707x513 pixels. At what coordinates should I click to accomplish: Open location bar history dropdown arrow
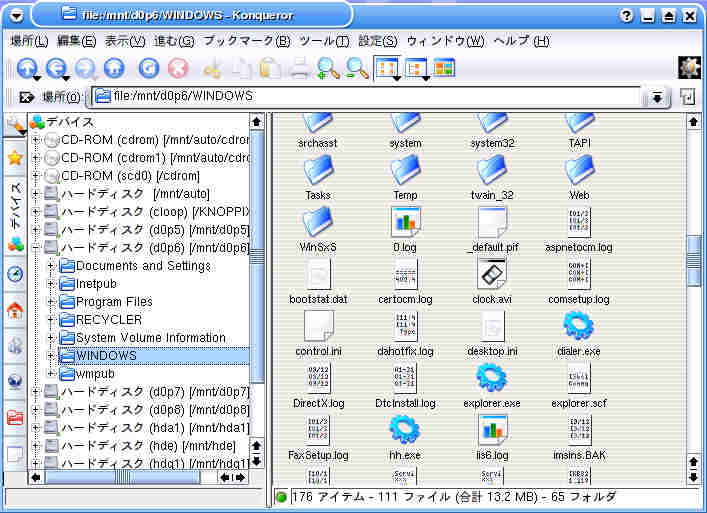pos(657,97)
